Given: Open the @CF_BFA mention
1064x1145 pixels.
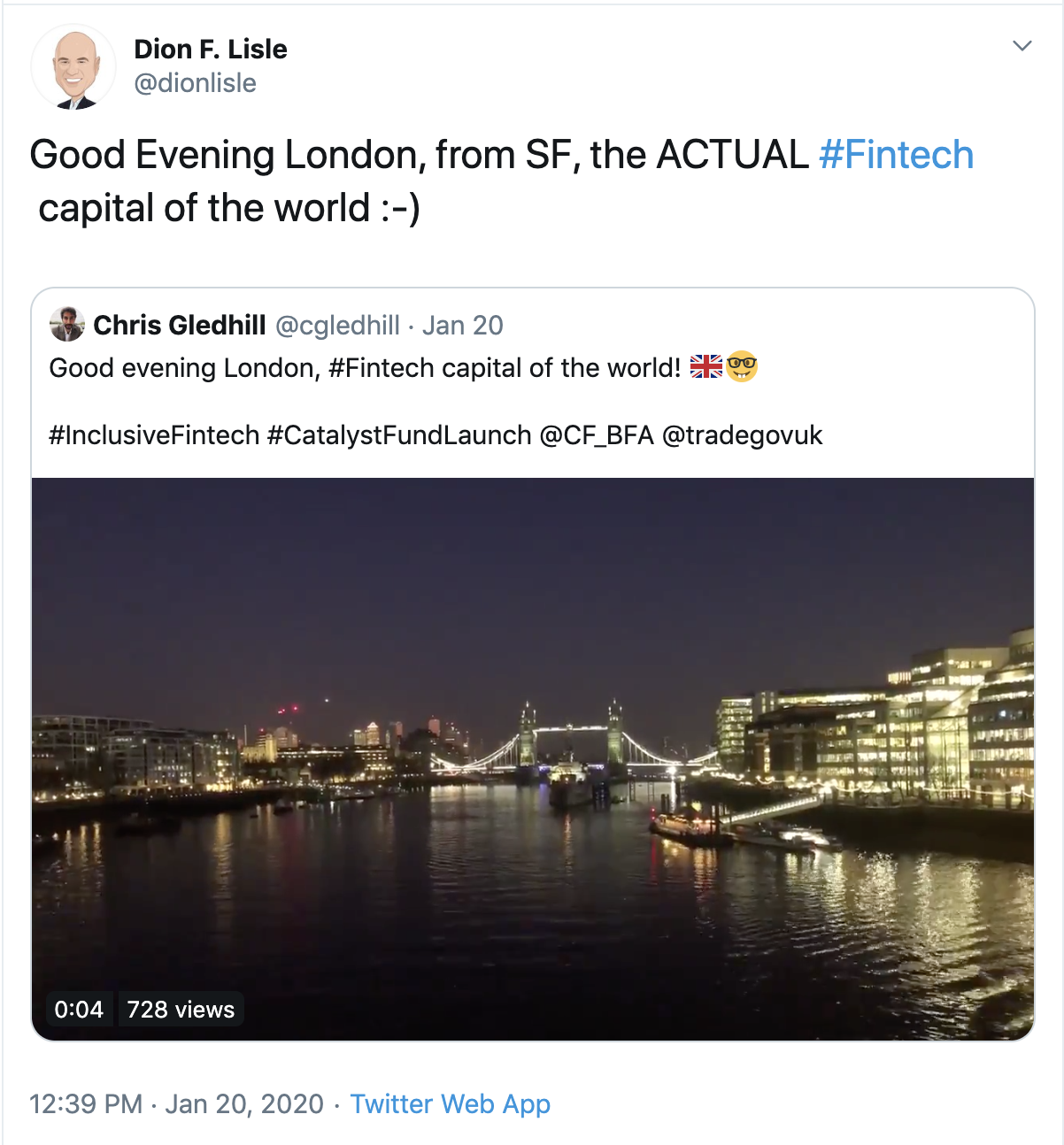Looking at the screenshot, I should pyautogui.click(x=596, y=435).
